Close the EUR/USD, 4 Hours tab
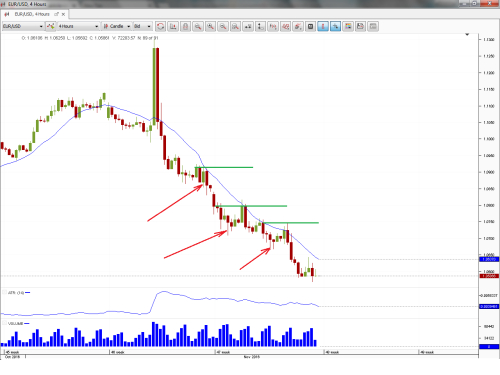 [63, 14]
